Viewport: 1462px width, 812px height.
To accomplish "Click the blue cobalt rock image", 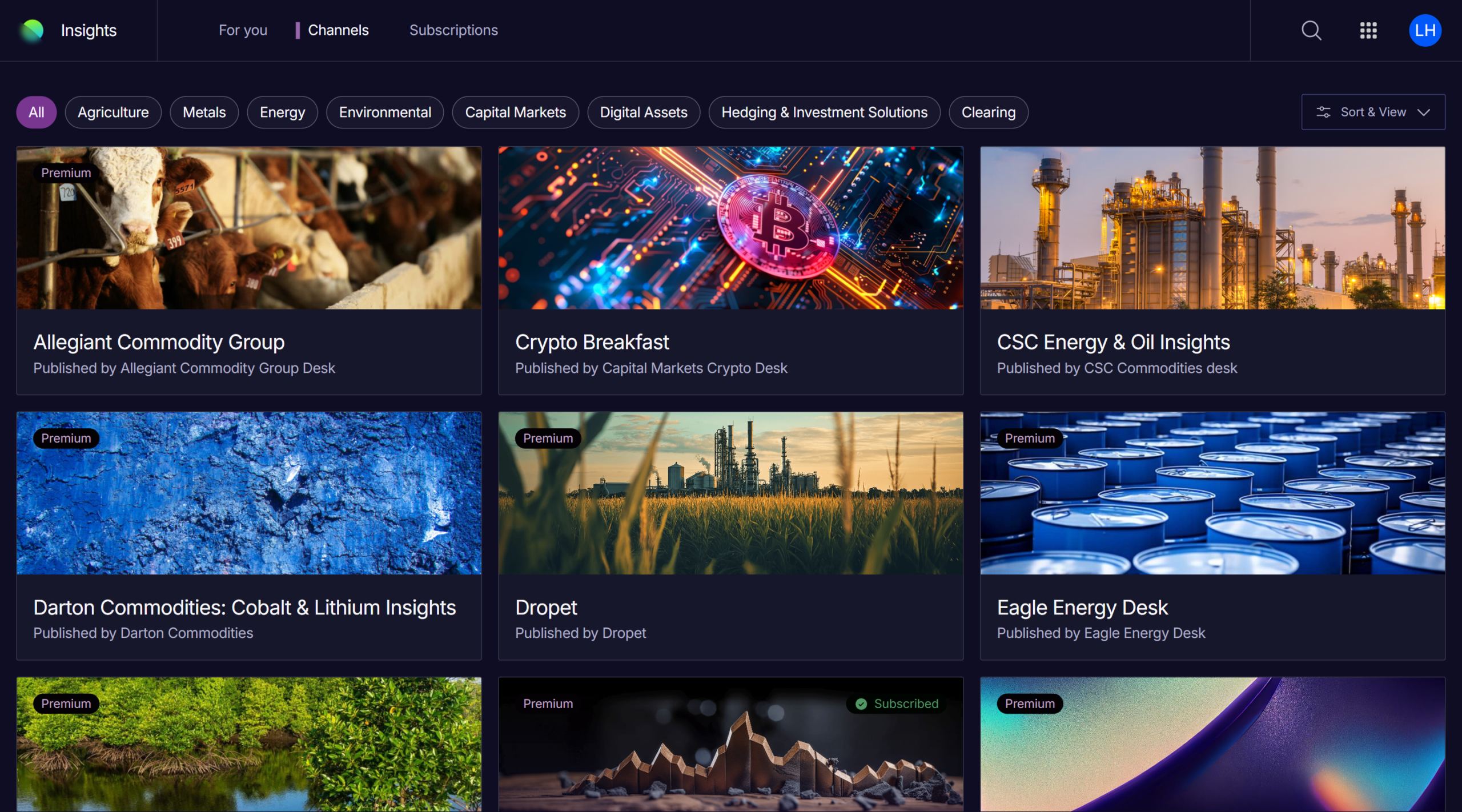I will tap(249, 493).
